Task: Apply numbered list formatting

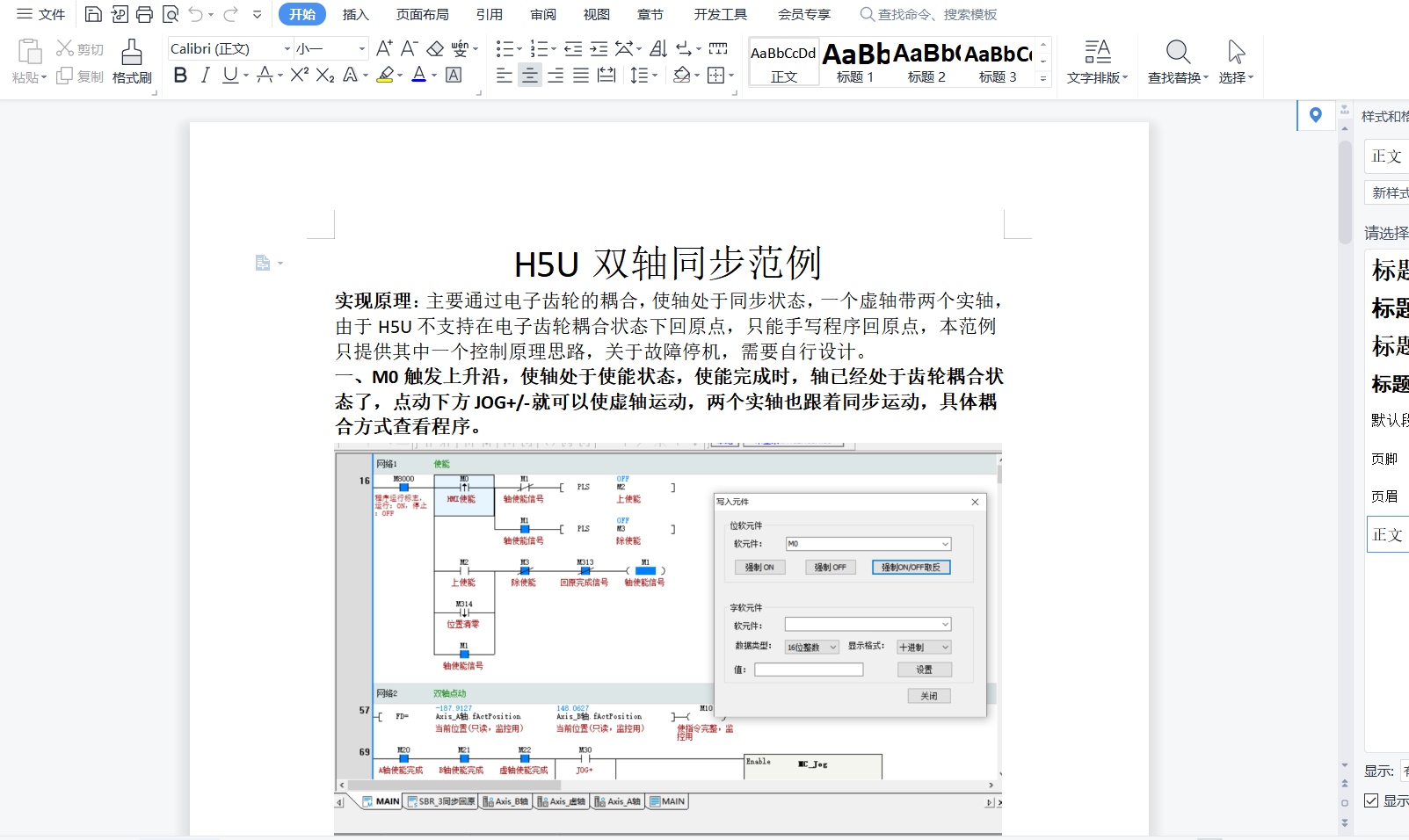Action: (539, 48)
